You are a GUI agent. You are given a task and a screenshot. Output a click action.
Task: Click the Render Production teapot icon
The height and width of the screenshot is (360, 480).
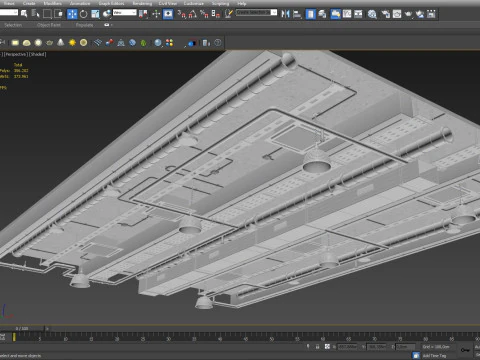click(408, 14)
